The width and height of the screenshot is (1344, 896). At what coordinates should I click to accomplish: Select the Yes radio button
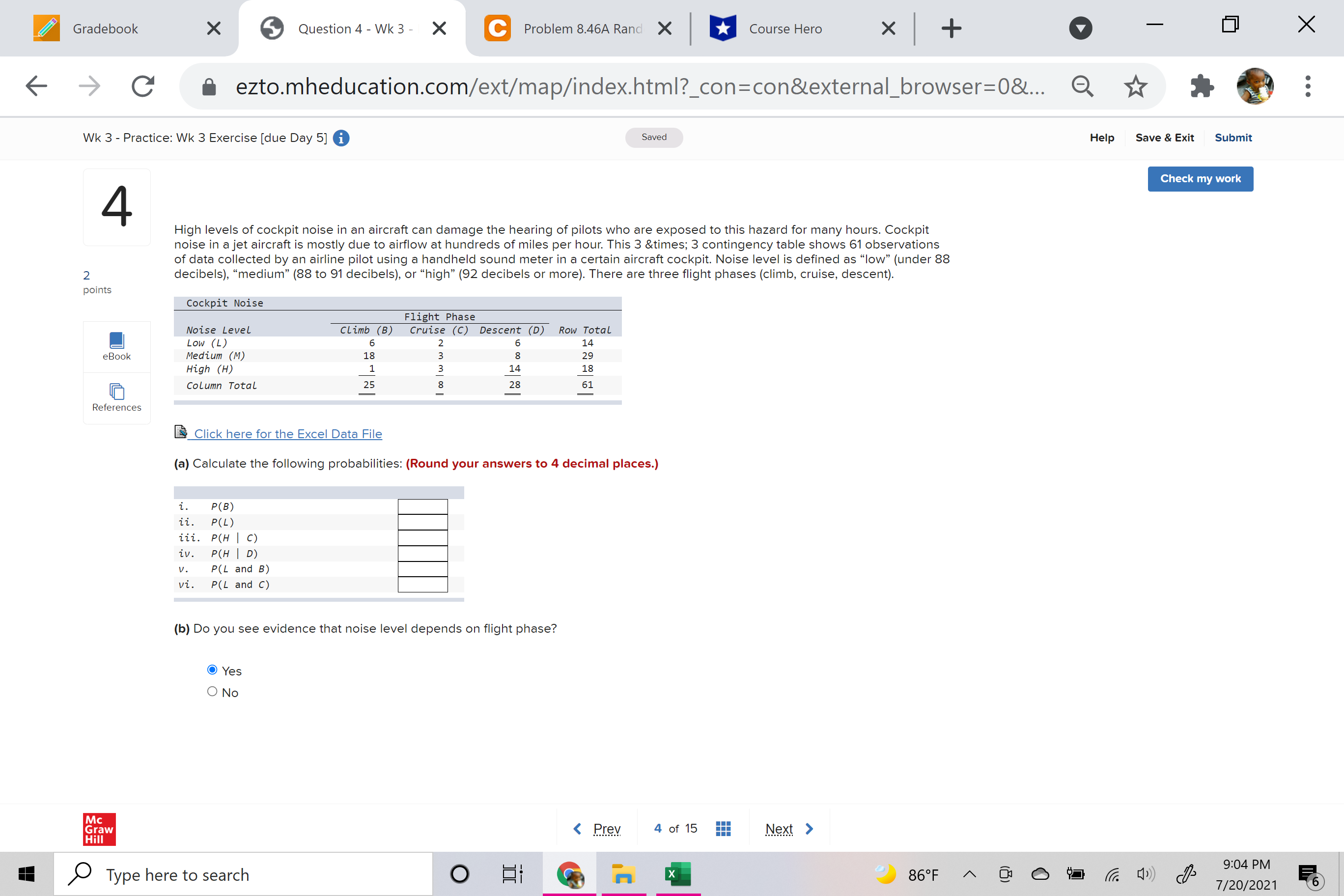213,670
